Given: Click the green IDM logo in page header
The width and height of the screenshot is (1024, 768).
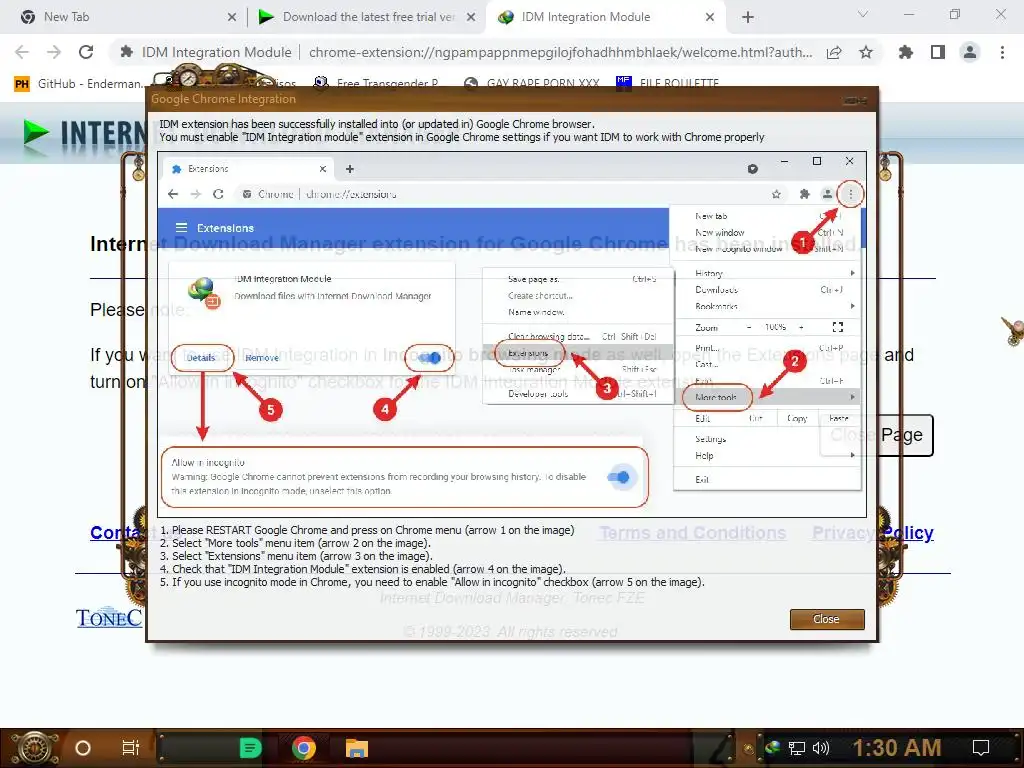Looking at the screenshot, I should (35, 132).
